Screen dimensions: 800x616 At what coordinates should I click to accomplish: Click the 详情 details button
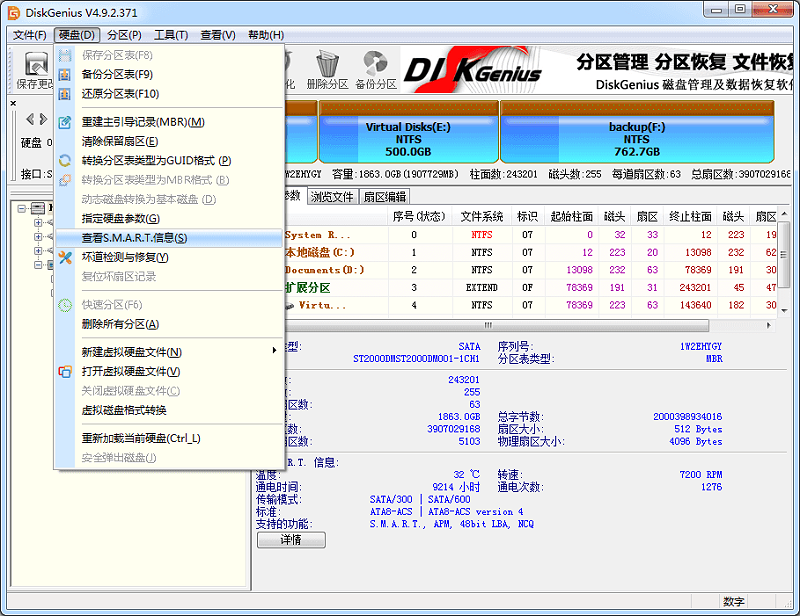(x=290, y=538)
